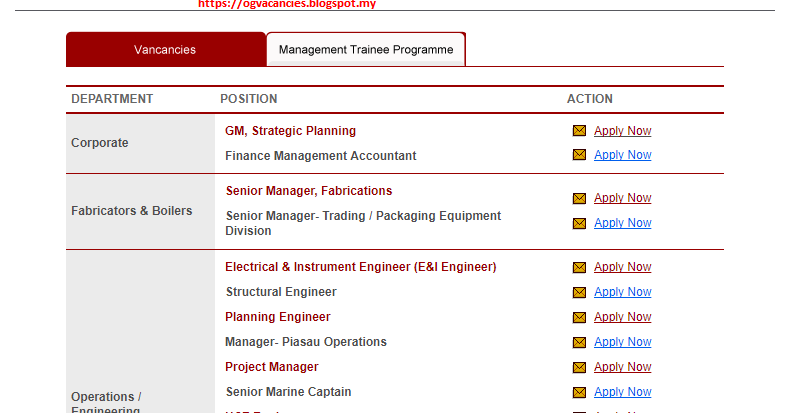
Task: Select the Vancancies tab
Action: point(166,49)
